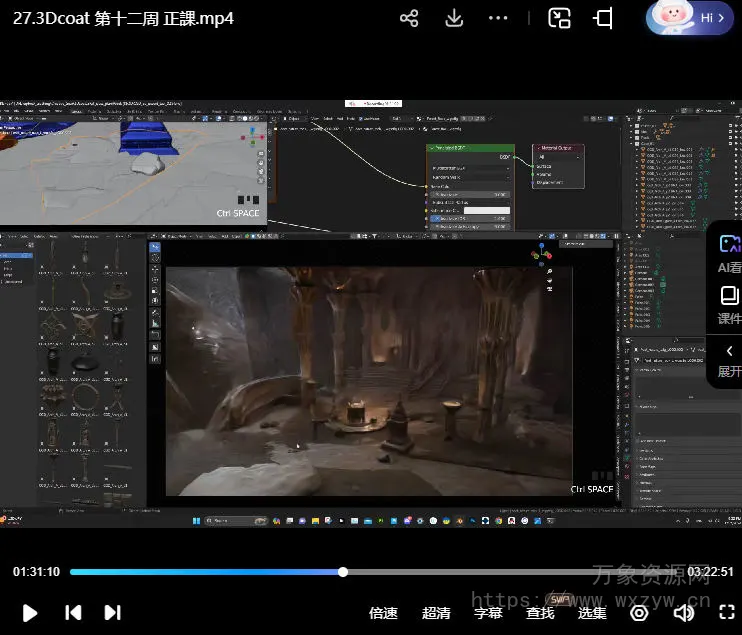Open the 课件 courseware panel
Image resolution: width=742 pixels, height=635 pixels.
[729, 304]
